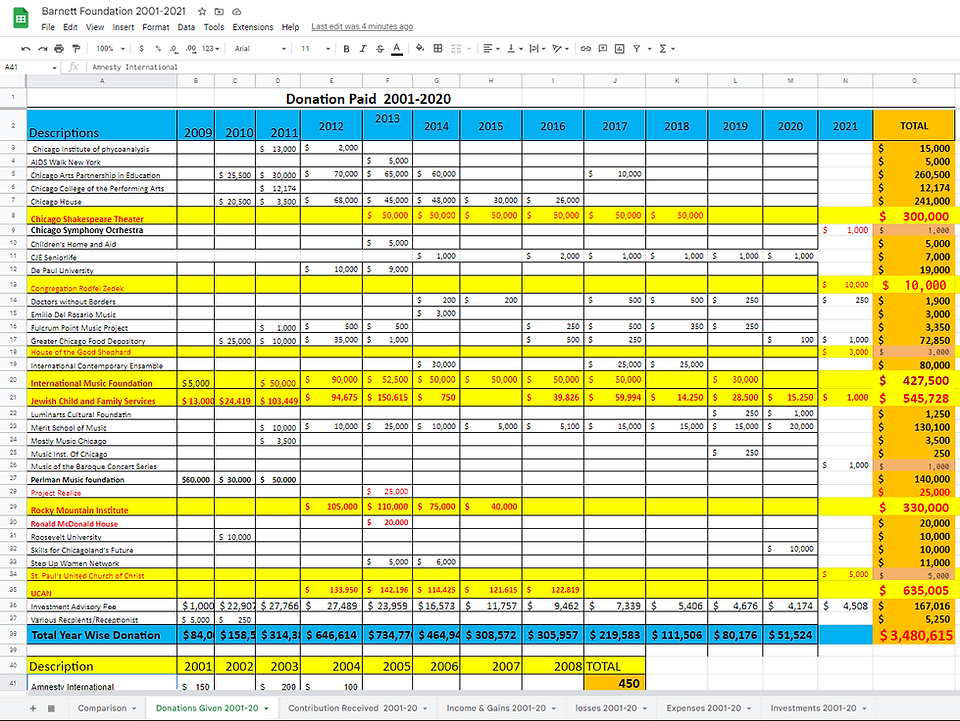Select the 'Rocky Mountain Institute' cell
Viewport: 960px width, 721px height.
coord(102,507)
